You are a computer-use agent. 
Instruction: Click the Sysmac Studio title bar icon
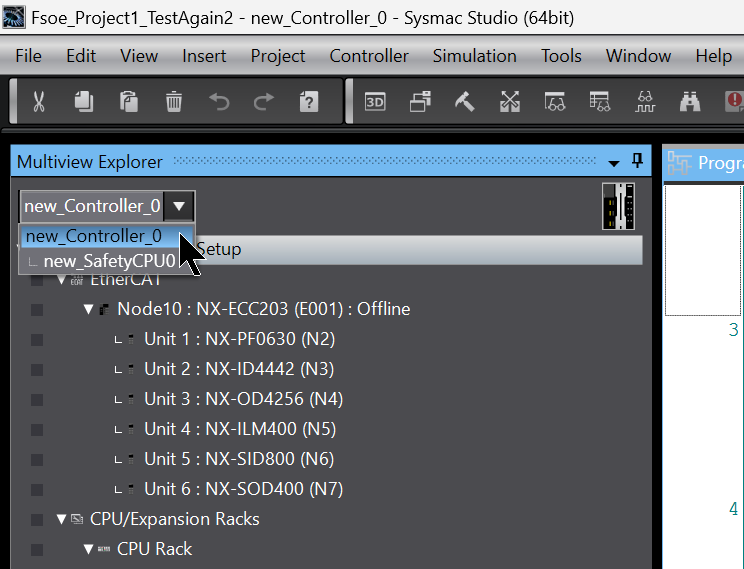click(14, 18)
